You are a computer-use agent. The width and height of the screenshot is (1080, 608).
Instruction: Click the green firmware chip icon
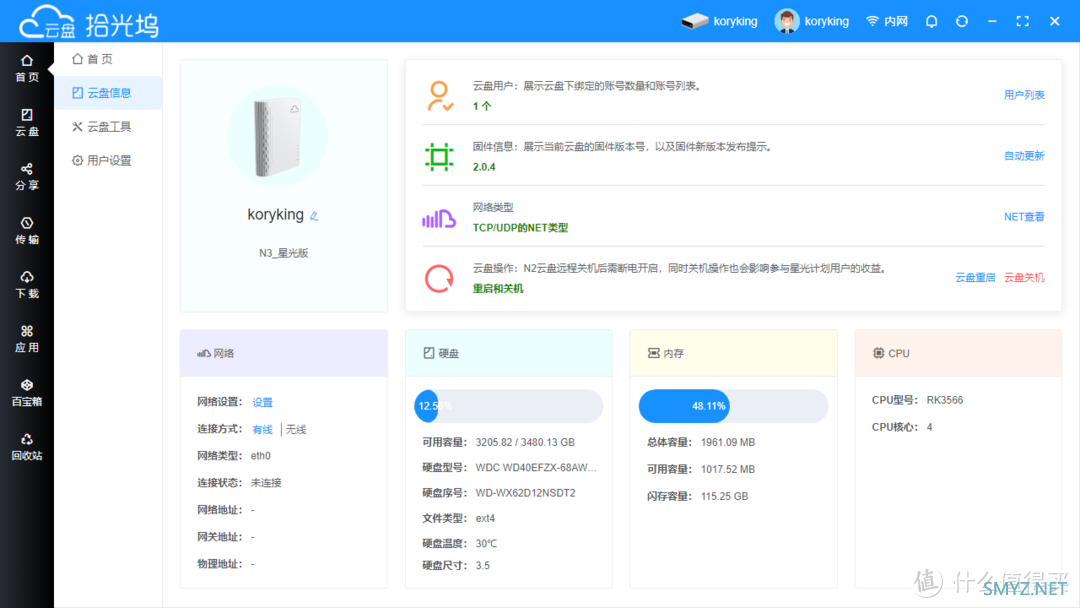pyautogui.click(x=439, y=156)
